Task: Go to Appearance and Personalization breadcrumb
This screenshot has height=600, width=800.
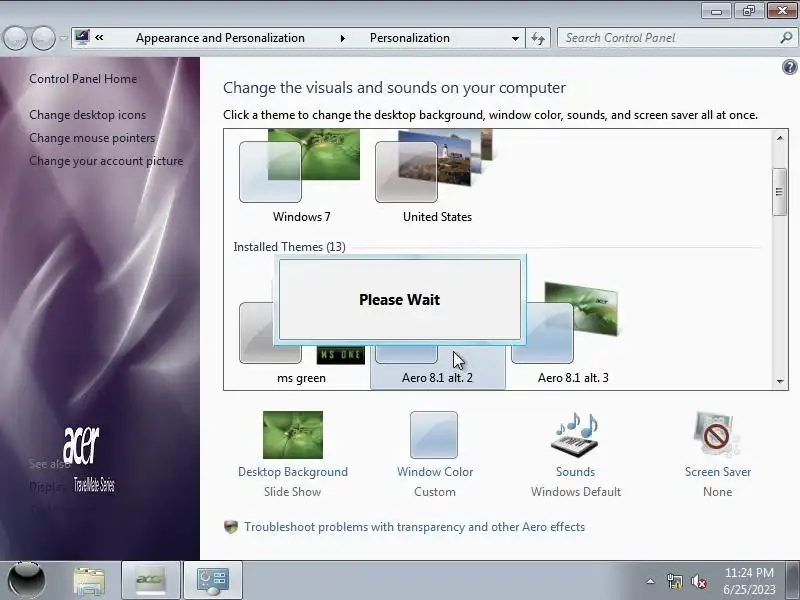Action: (x=220, y=38)
